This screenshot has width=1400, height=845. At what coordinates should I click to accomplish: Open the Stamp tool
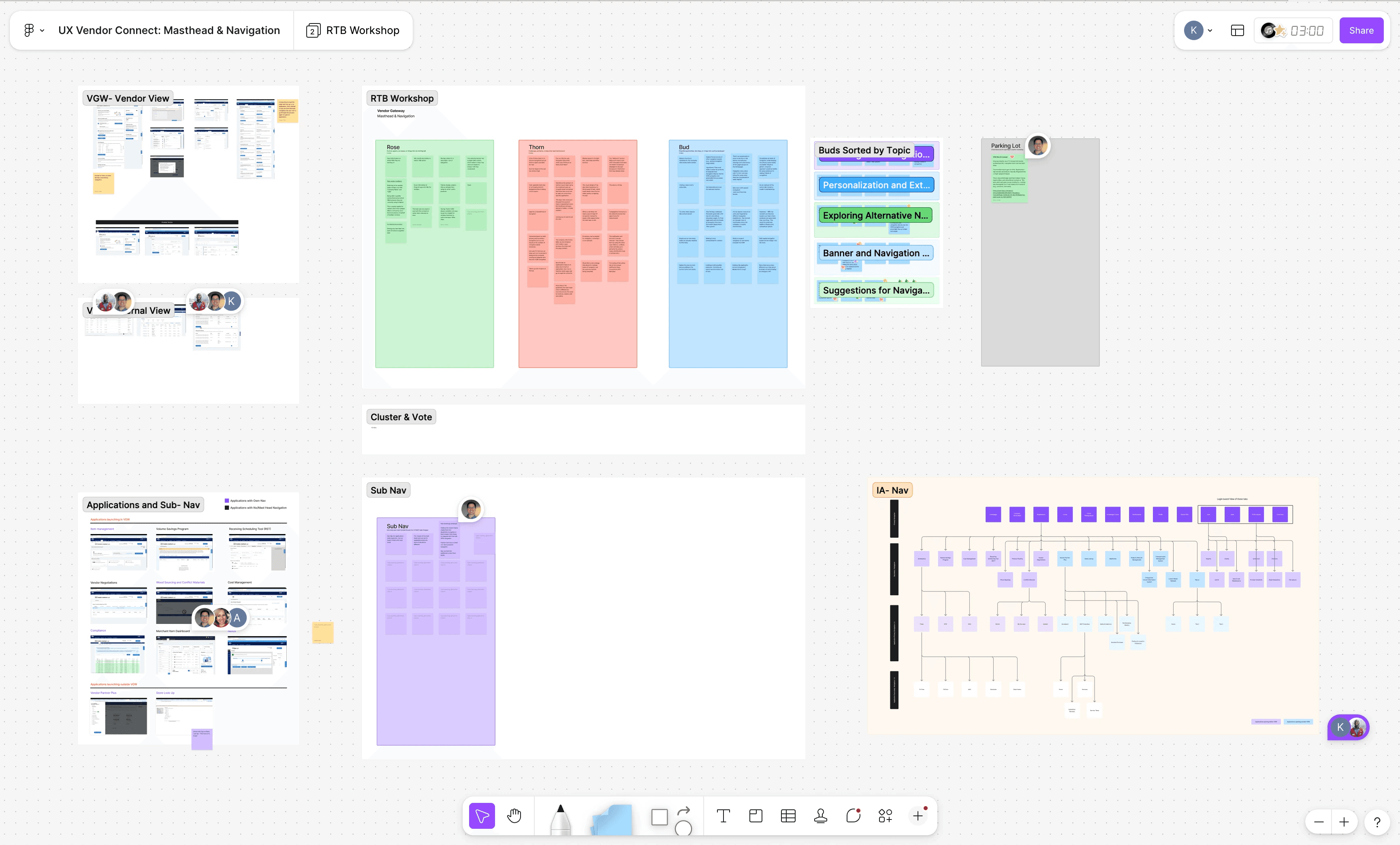tap(820, 816)
